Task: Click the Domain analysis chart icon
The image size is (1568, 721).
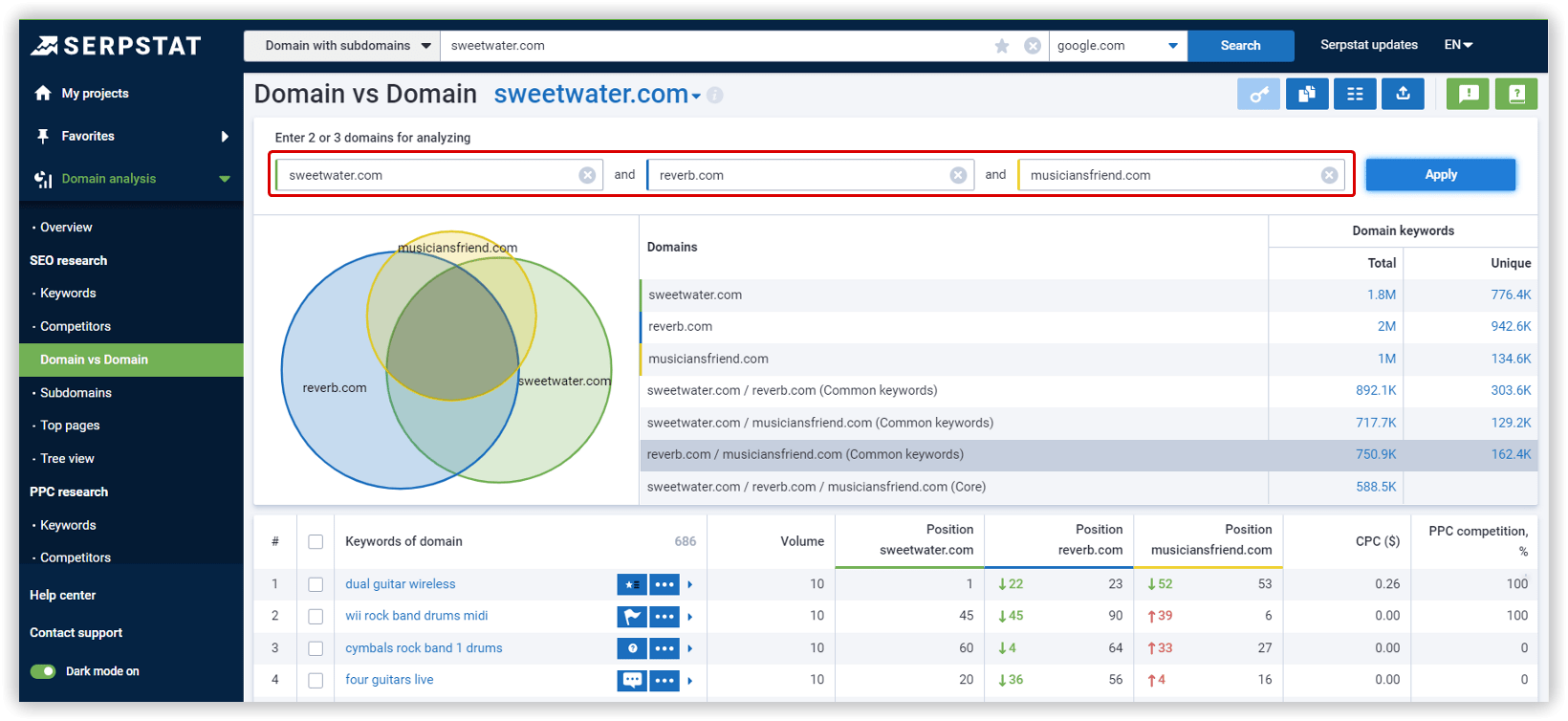Action: click(43, 179)
